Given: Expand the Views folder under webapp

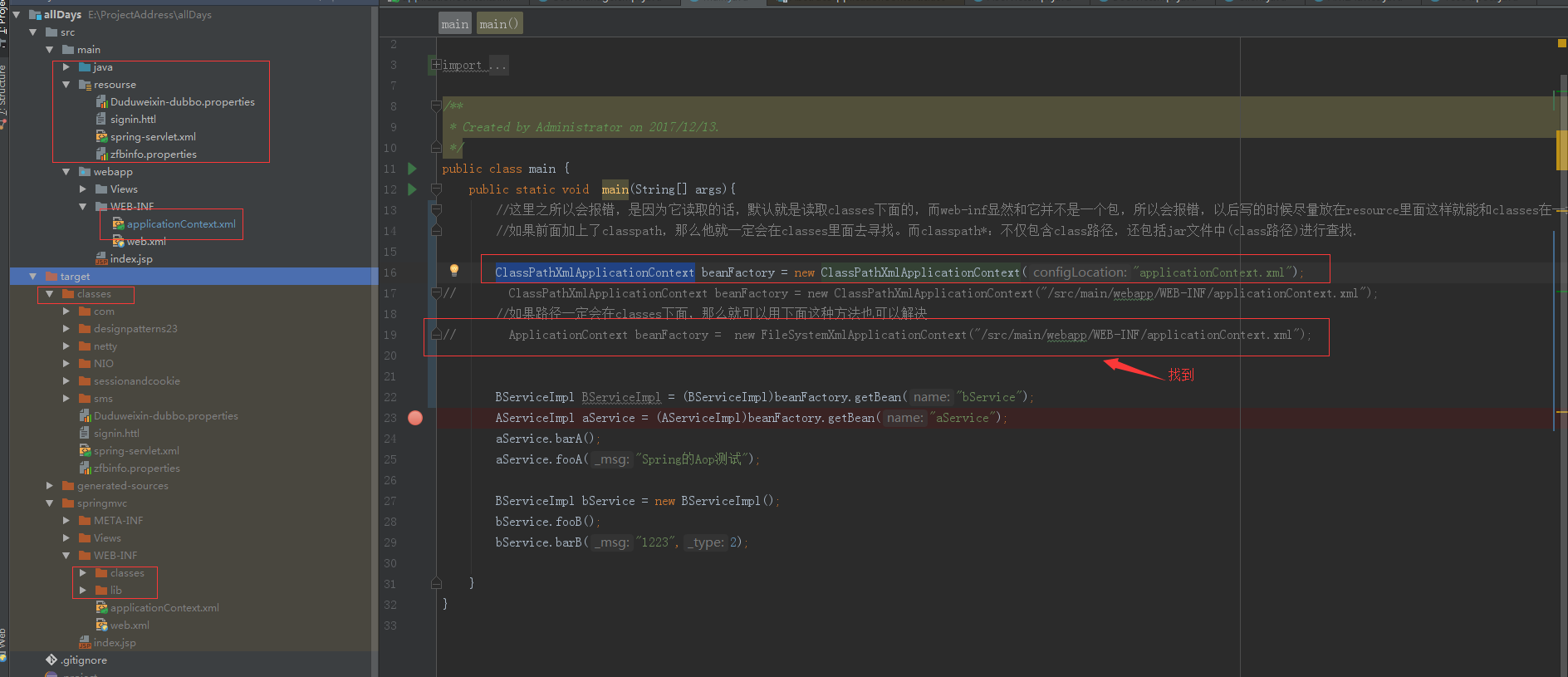Looking at the screenshot, I should [x=82, y=189].
